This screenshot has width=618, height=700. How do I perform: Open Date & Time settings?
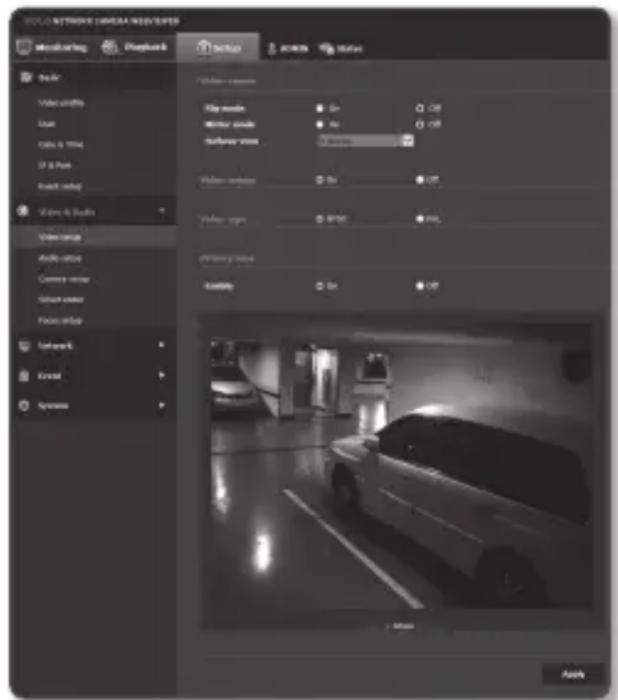coord(61,144)
